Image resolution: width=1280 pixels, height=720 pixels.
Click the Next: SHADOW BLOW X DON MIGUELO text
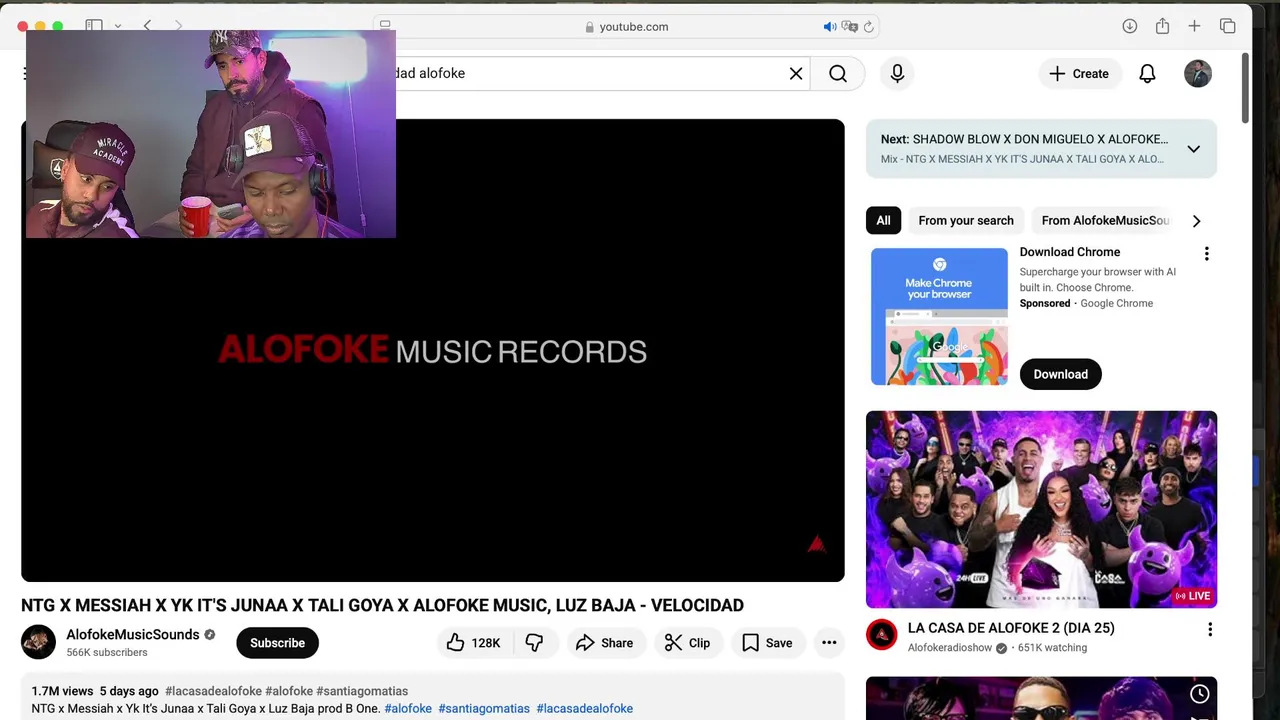pos(1024,139)
